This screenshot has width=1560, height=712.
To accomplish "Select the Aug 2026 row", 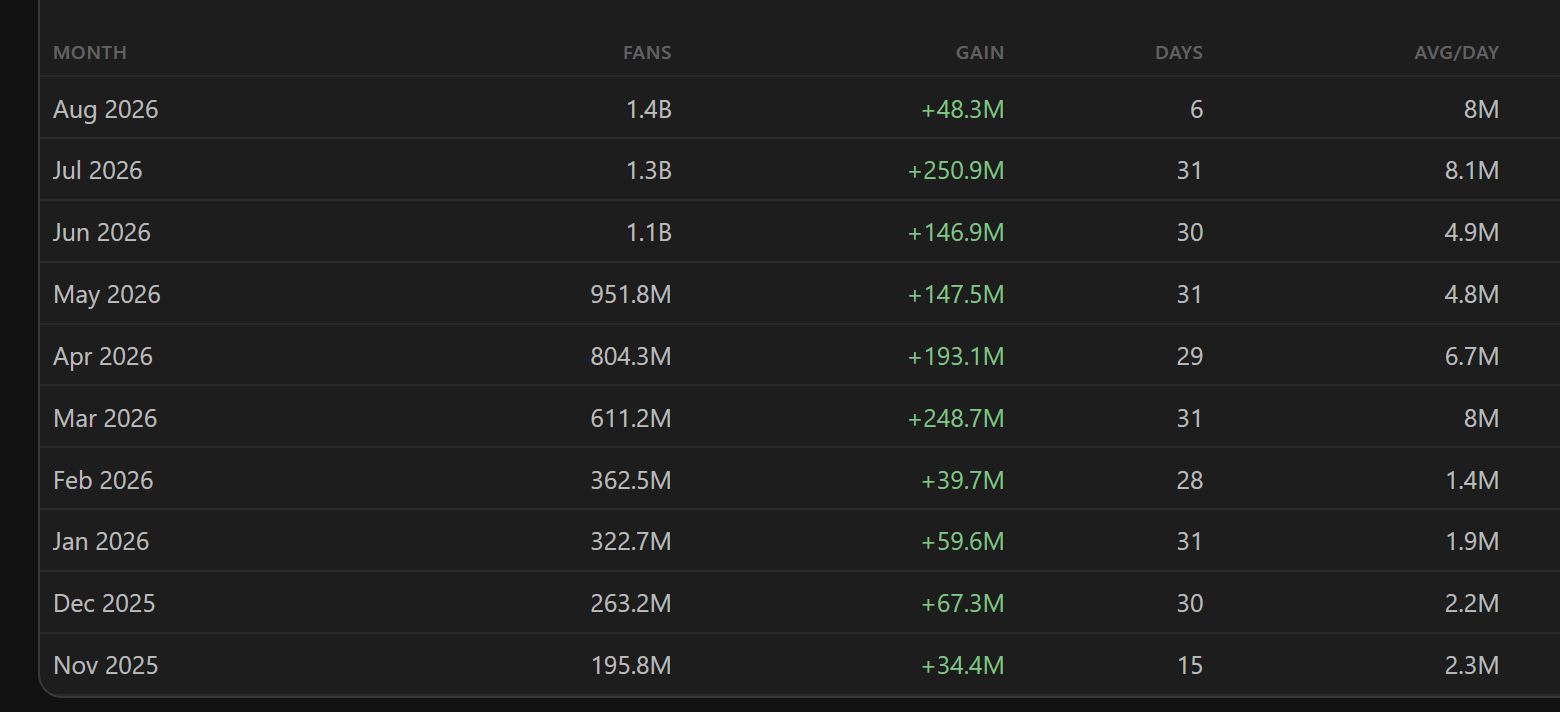I will click(799, 108).
